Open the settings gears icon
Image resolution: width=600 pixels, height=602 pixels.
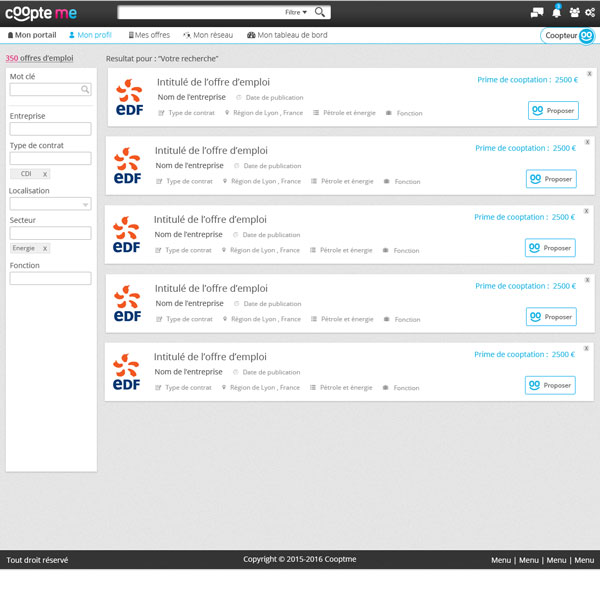(590, 13)
